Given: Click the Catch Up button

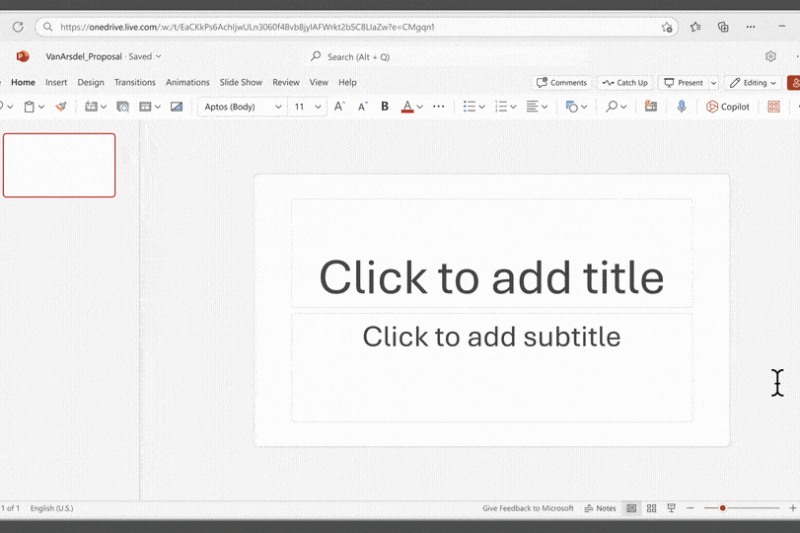Looking at the screenshot, I should 625,83.
